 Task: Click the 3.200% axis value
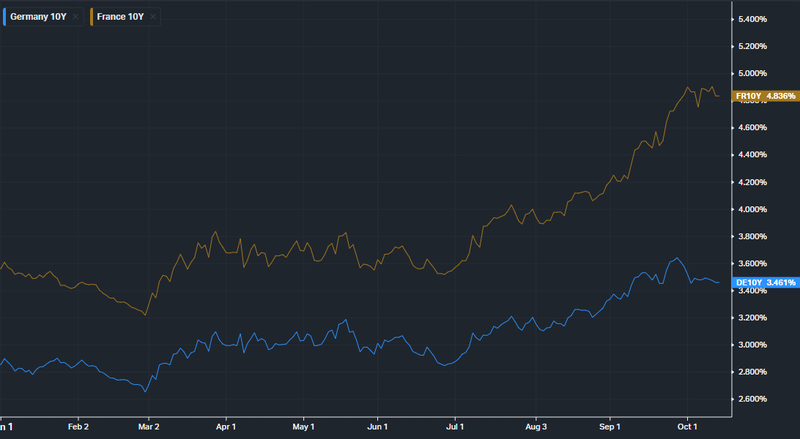tap(752, 318)
